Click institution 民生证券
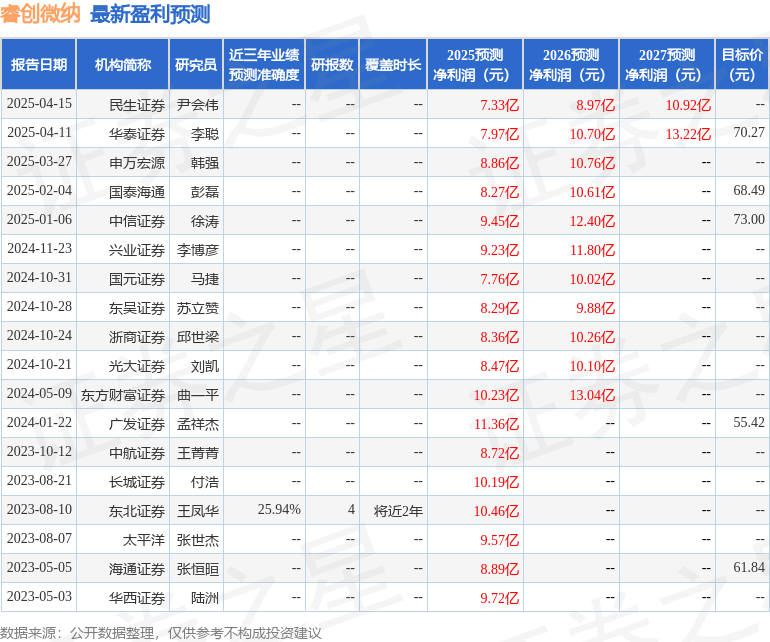This screenshot has height=642, width=770. (137, 105)
